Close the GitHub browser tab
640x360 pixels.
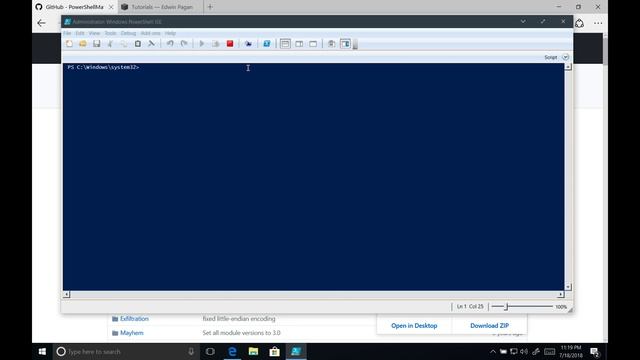(111, 7)
